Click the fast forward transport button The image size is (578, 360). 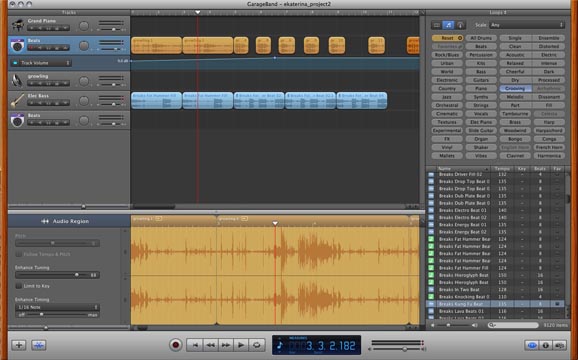[x=226, y=345]
